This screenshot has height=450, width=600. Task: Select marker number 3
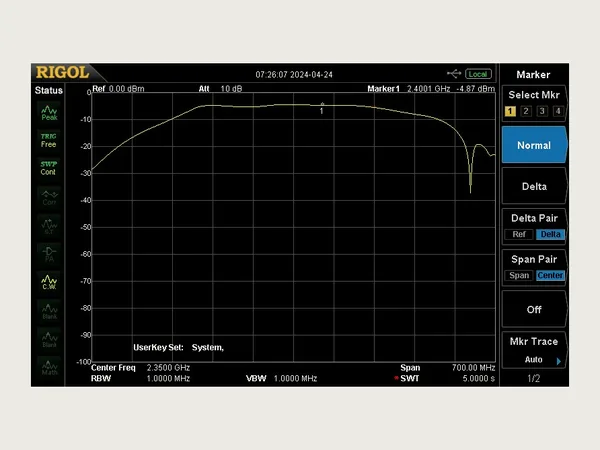(x=542, y=111)
